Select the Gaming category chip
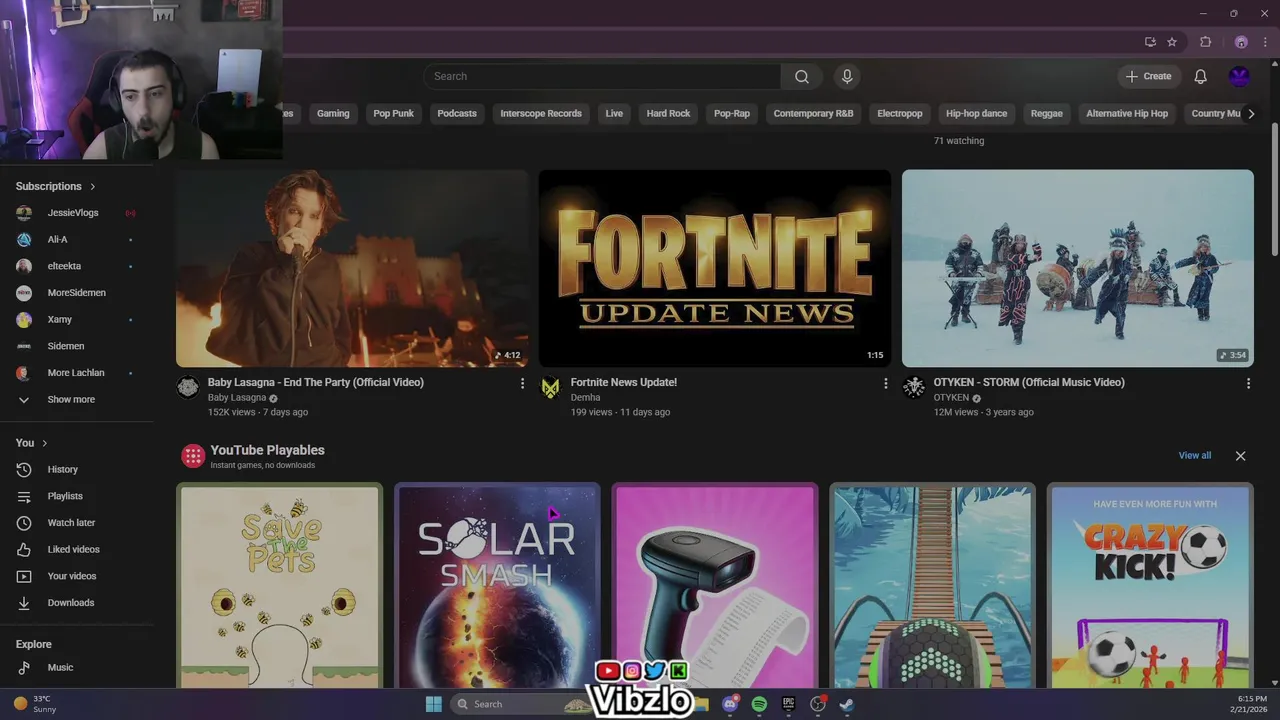The image size is (1280, 720). [333, 113]
